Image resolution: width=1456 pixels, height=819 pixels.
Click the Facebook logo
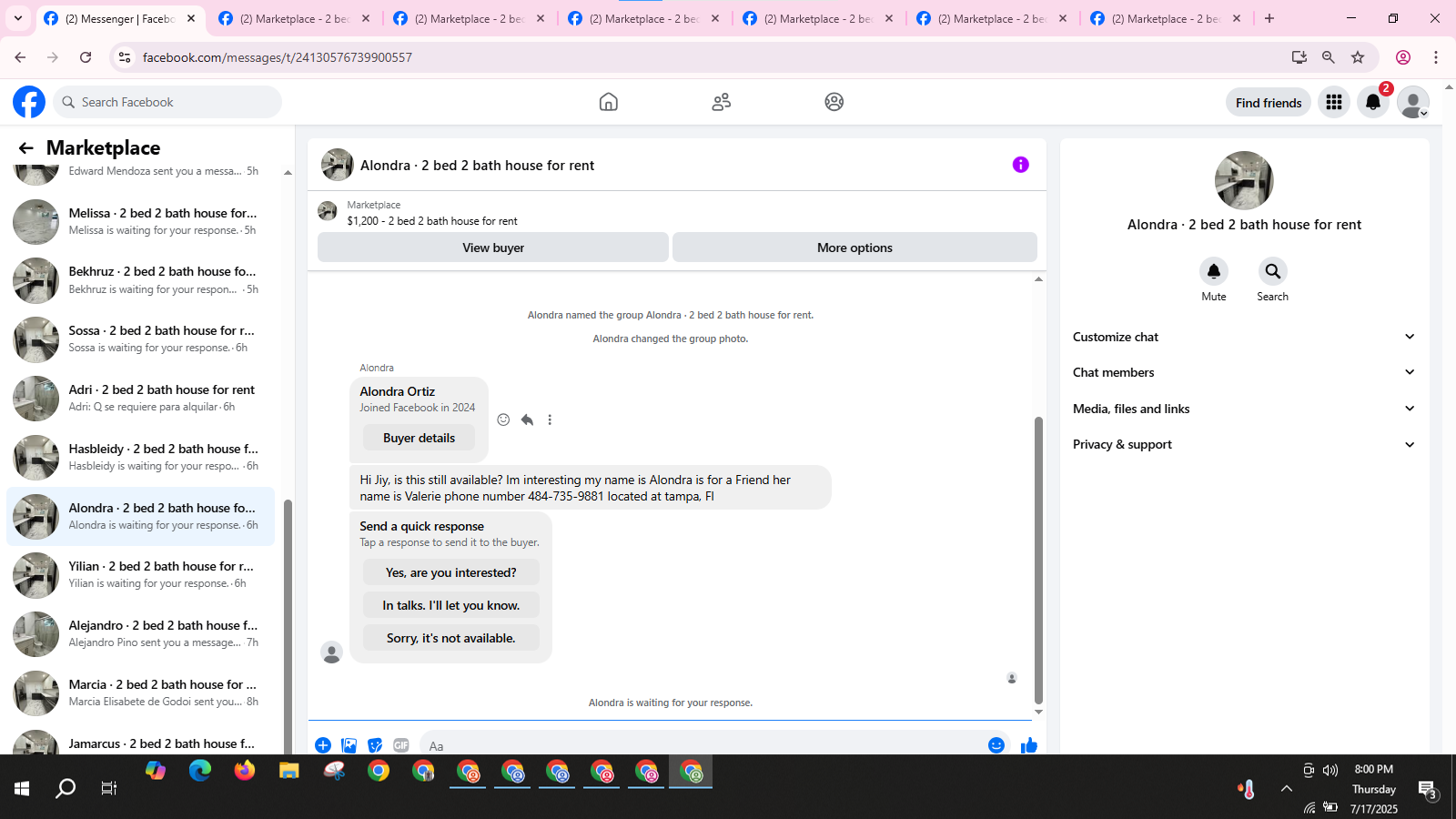29,102
